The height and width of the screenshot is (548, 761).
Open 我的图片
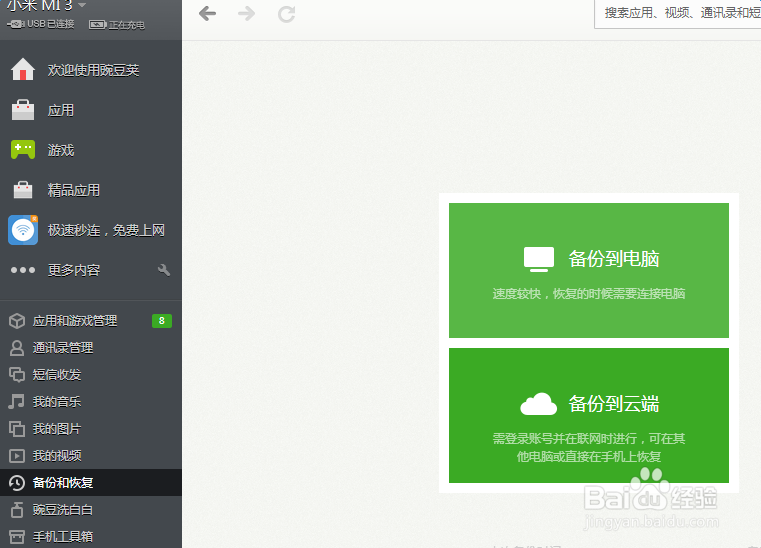(57, 429)
